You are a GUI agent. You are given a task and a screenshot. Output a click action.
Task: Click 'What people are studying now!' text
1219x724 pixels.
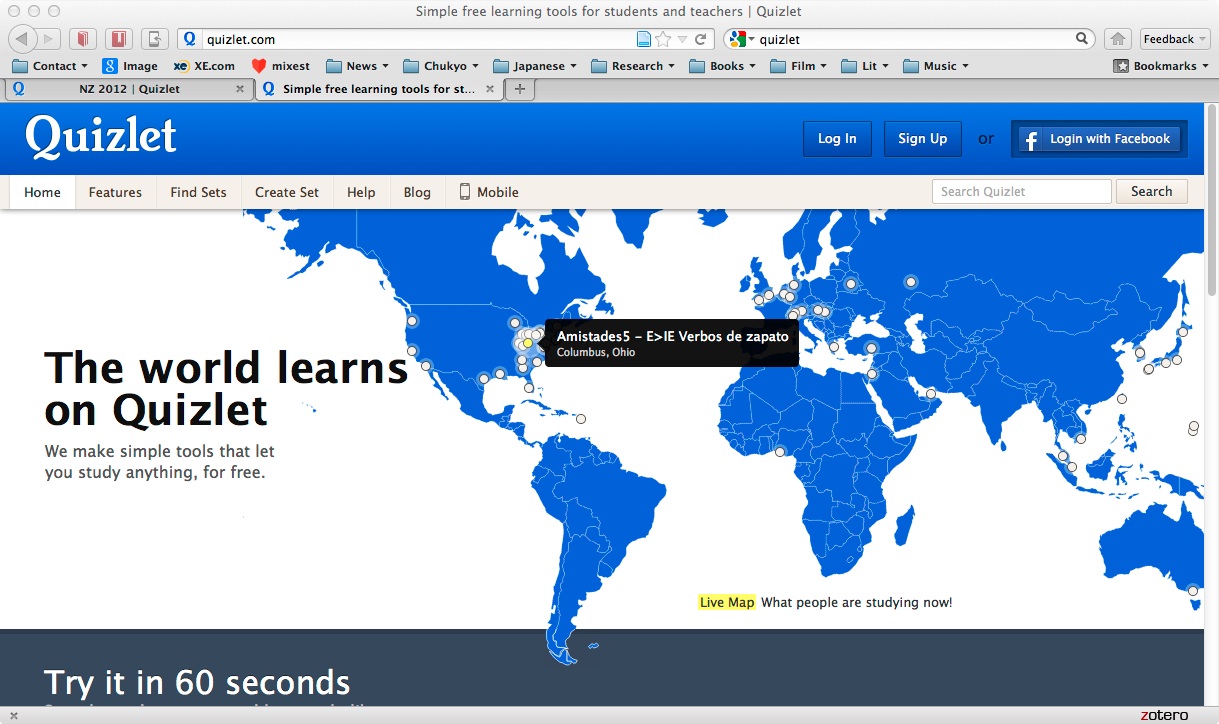click(857, 602)
